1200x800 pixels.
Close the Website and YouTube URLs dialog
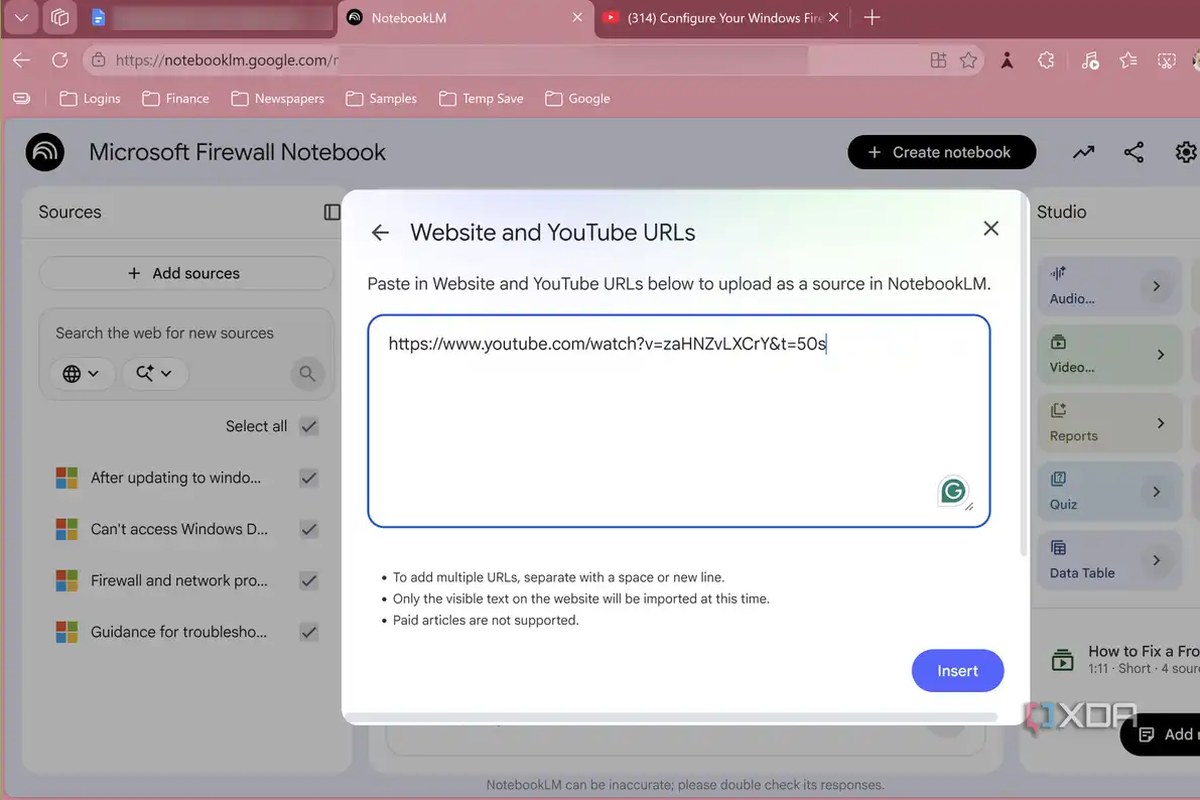991,228
